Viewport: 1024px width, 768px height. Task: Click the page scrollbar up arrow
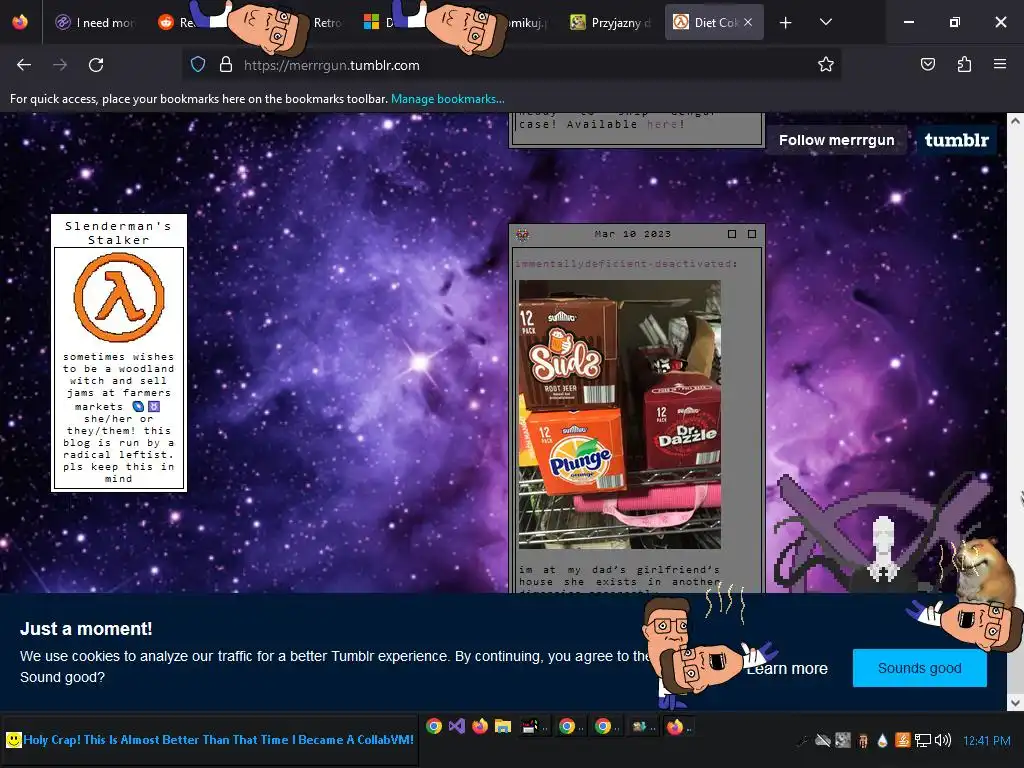[x=1015, y=121]
